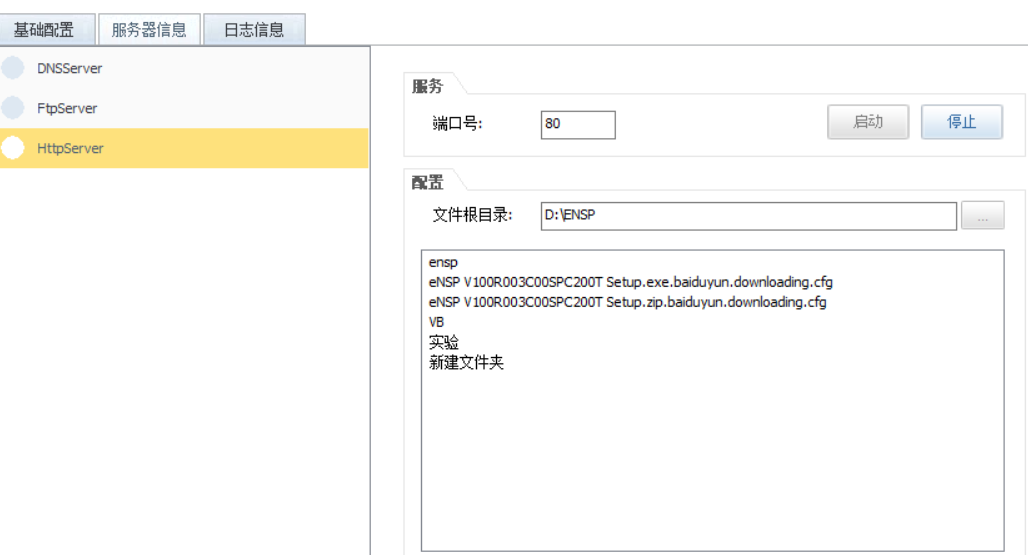Click the 启动 button
Image resolution: width=1028 pixels, height=555 pixels.
[x=868, y=122]
